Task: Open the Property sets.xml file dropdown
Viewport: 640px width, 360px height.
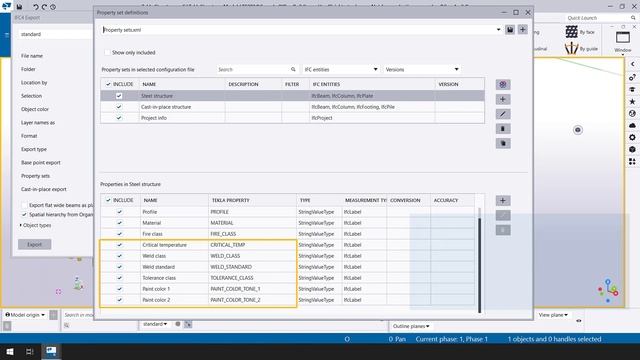Action: [498, 30]
